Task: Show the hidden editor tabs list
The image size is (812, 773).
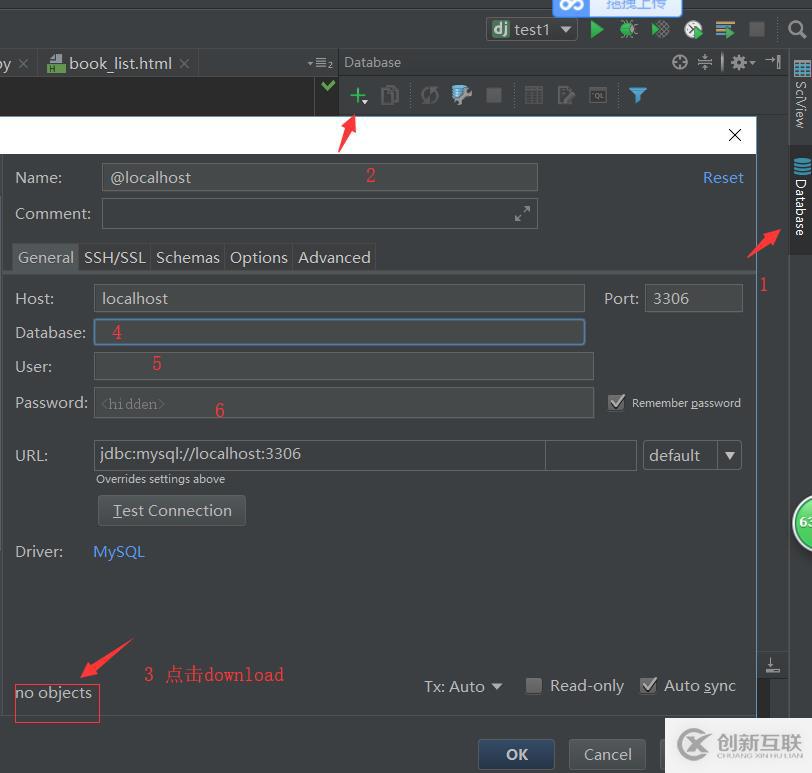Action: coord(320,63)
